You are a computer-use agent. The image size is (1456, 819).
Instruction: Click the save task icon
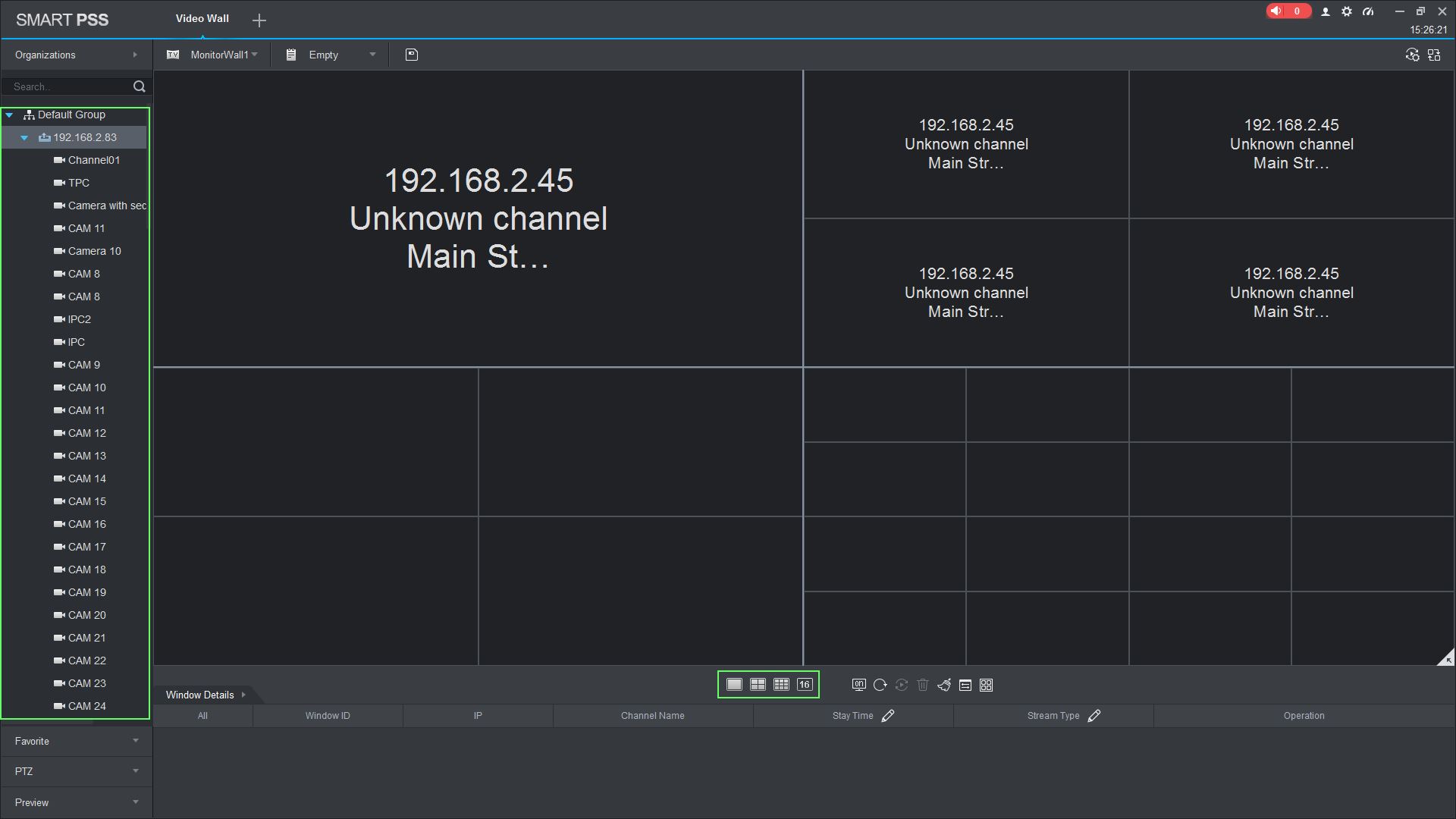click(x=412, y=55)
